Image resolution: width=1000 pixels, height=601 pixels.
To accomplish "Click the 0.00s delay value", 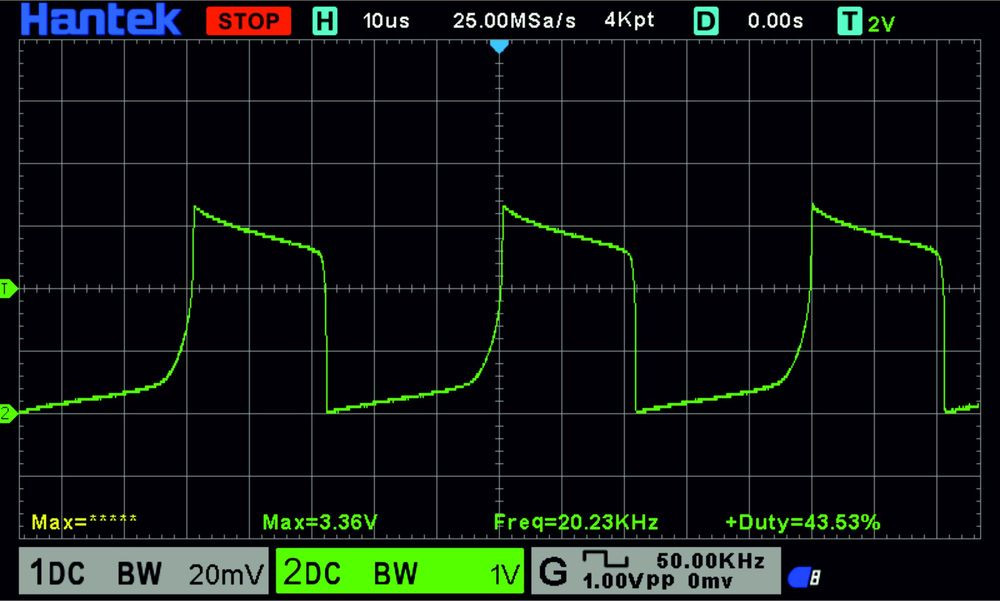I will (x=775, y=21).
